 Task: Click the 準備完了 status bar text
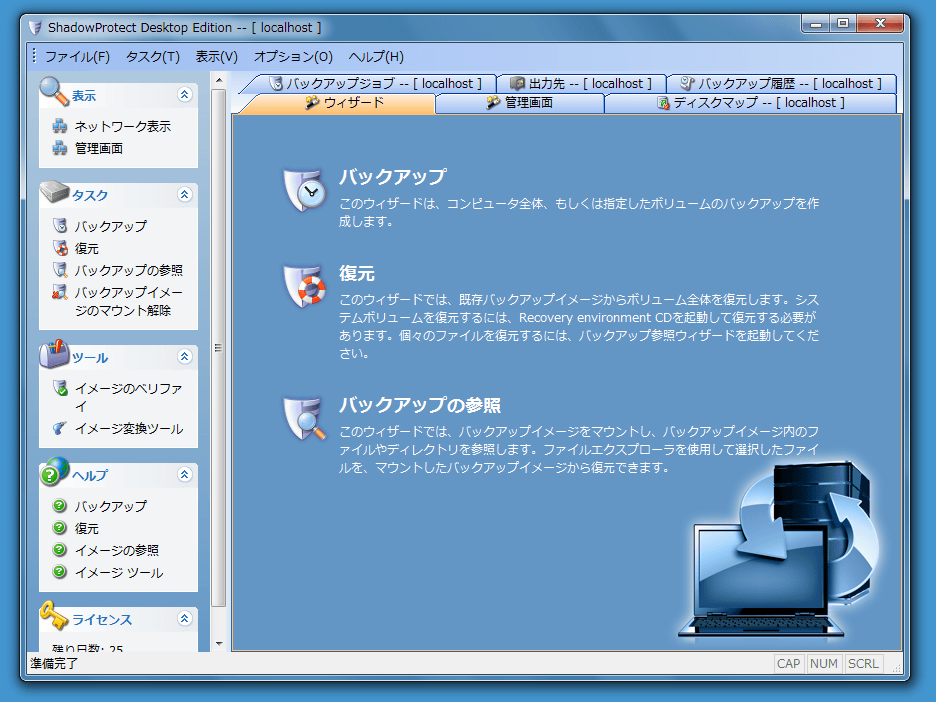pyautogui.click(x=54, y=664)
